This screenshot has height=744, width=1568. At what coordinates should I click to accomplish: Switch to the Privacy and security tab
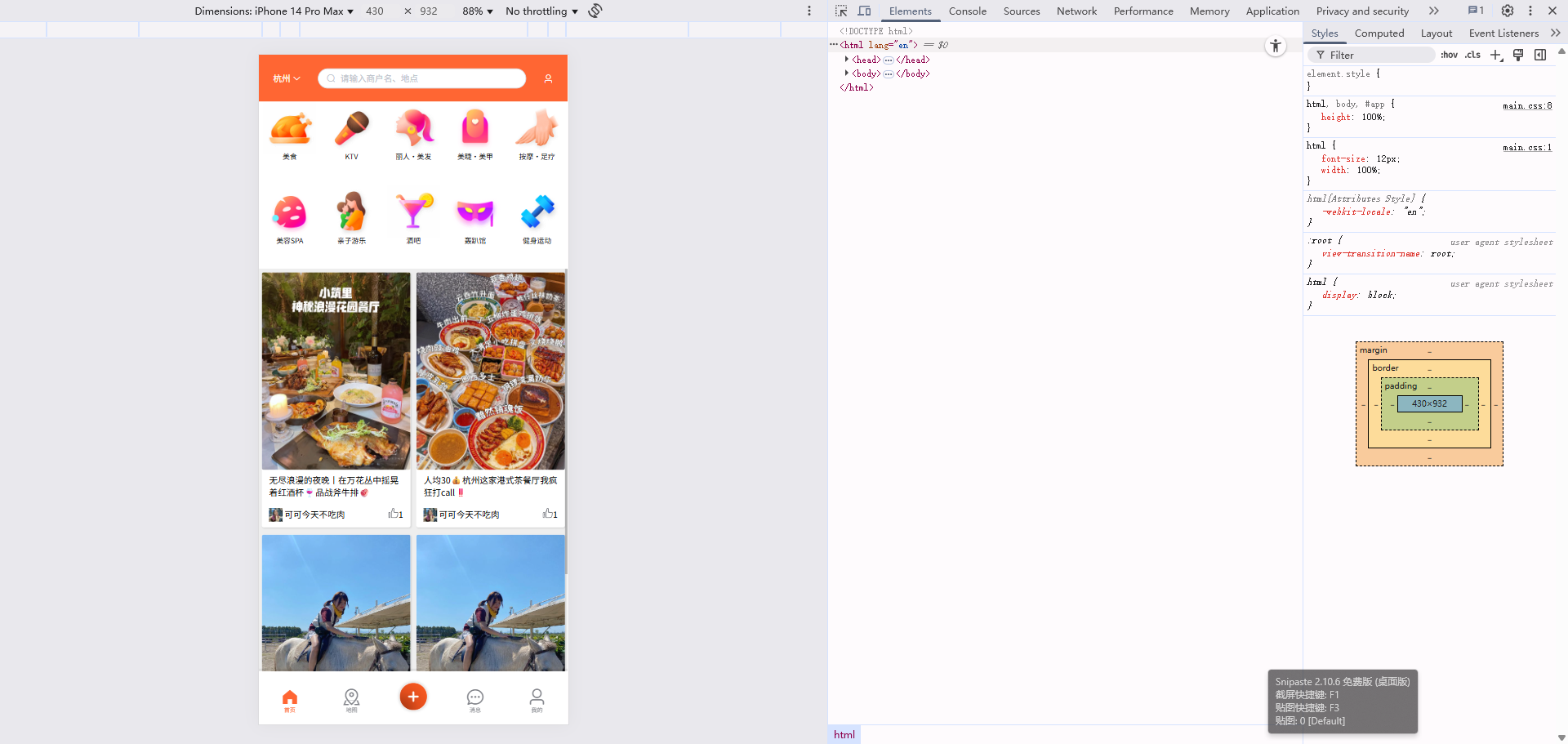tap(1362, 11)
